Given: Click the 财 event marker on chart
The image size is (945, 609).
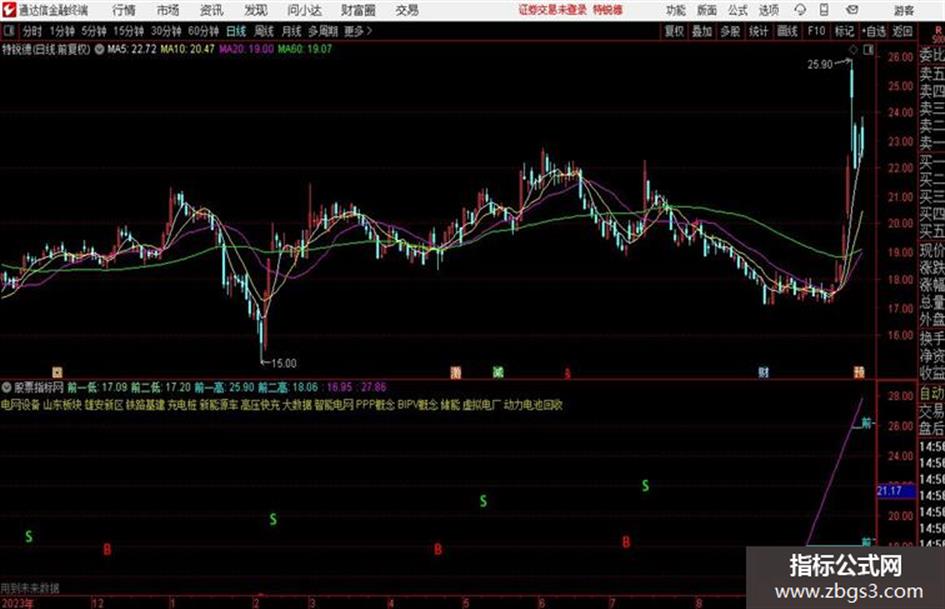Looking at the screenshot, I should [x=763, y=372].
